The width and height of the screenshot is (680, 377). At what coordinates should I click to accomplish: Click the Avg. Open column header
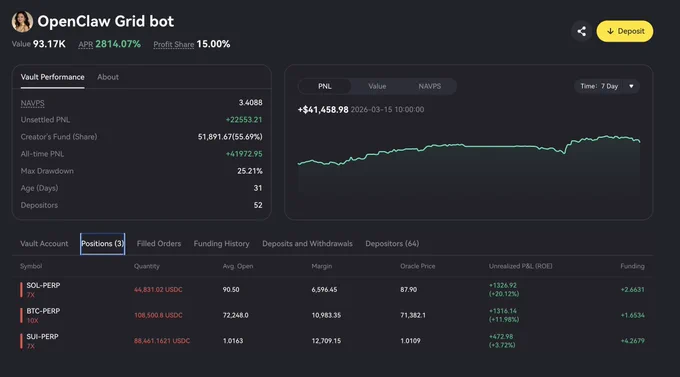238,266
